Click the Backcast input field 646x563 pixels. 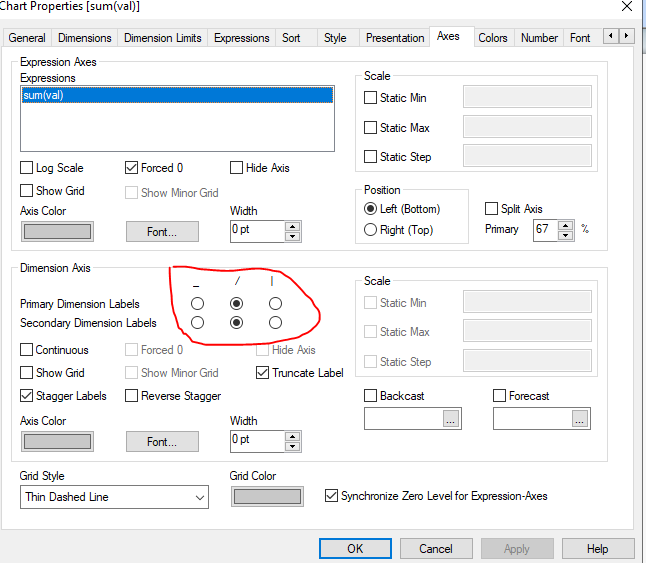tap(404, 419)
